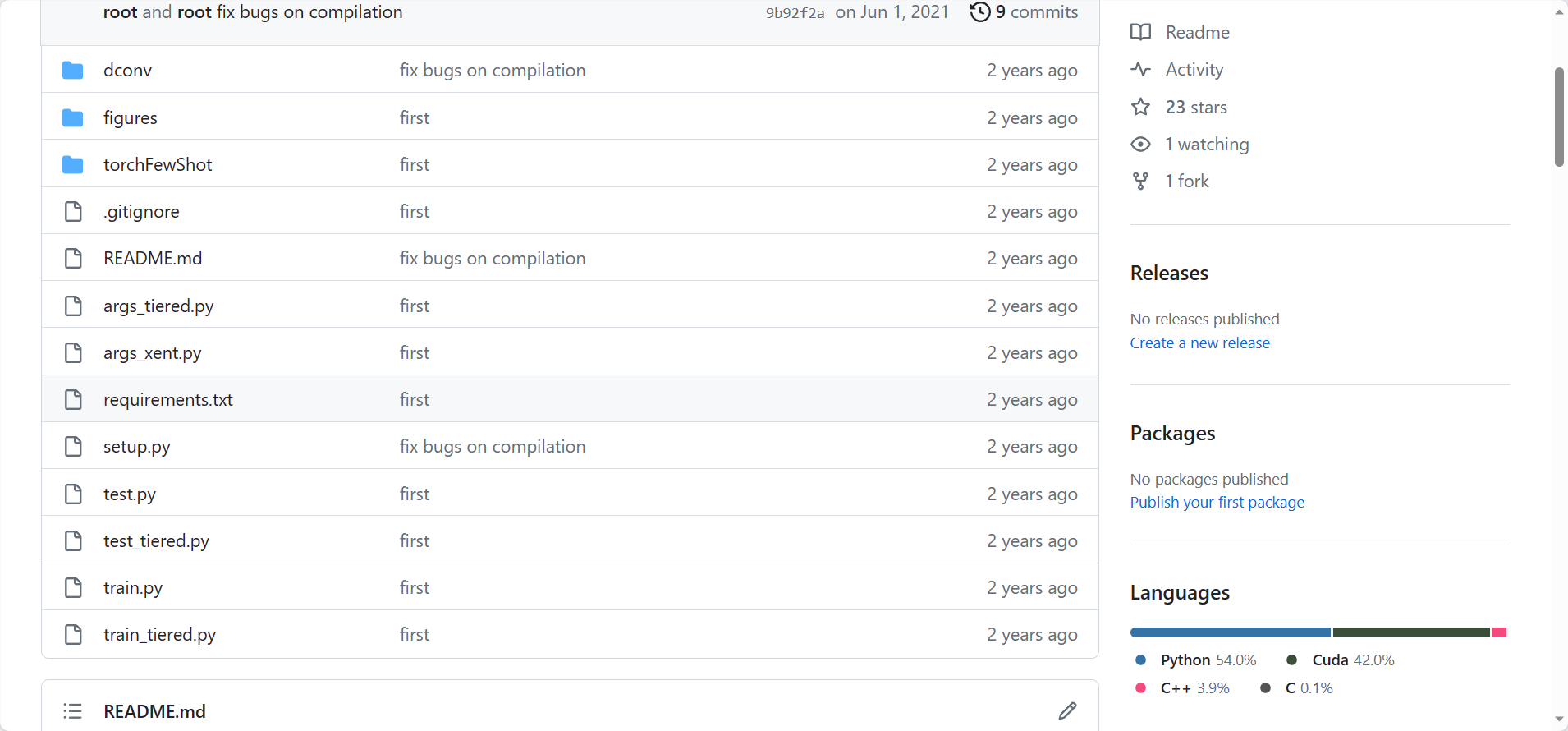Open the dconv folder
The height and width of the screenshot is (731, 1568).
(127, 71)
